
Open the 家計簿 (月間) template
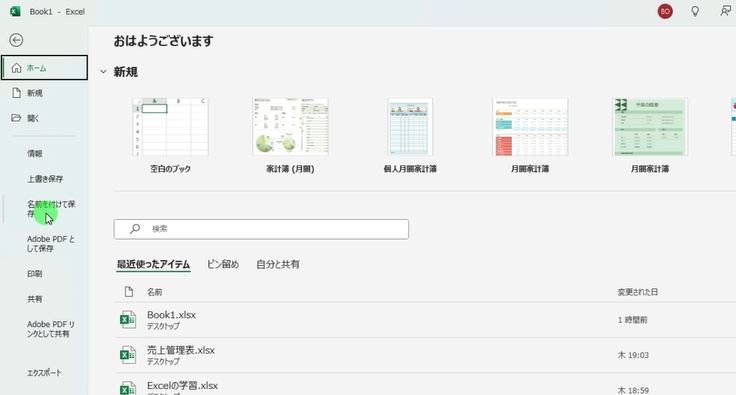point(290,127)
